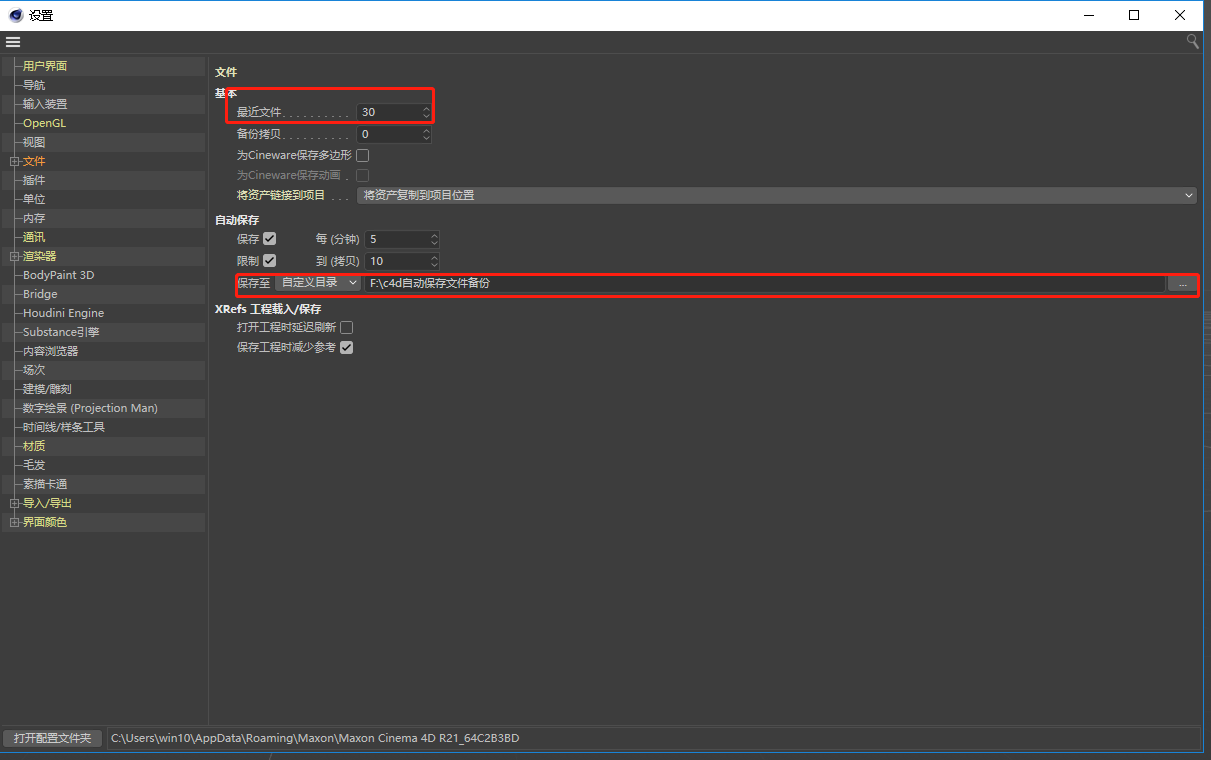1211x760 pixels.
Task: Open 输入装置 settings
Action: 45,104
